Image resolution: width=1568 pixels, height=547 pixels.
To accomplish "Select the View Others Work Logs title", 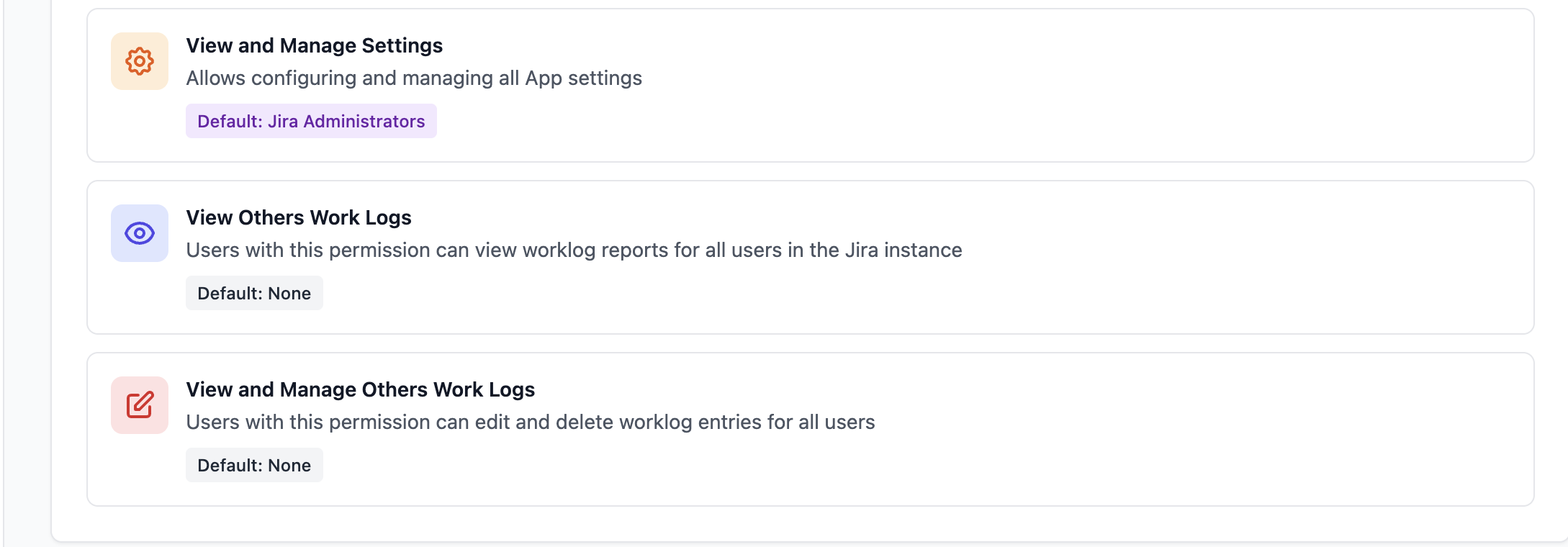I will 299,217.
